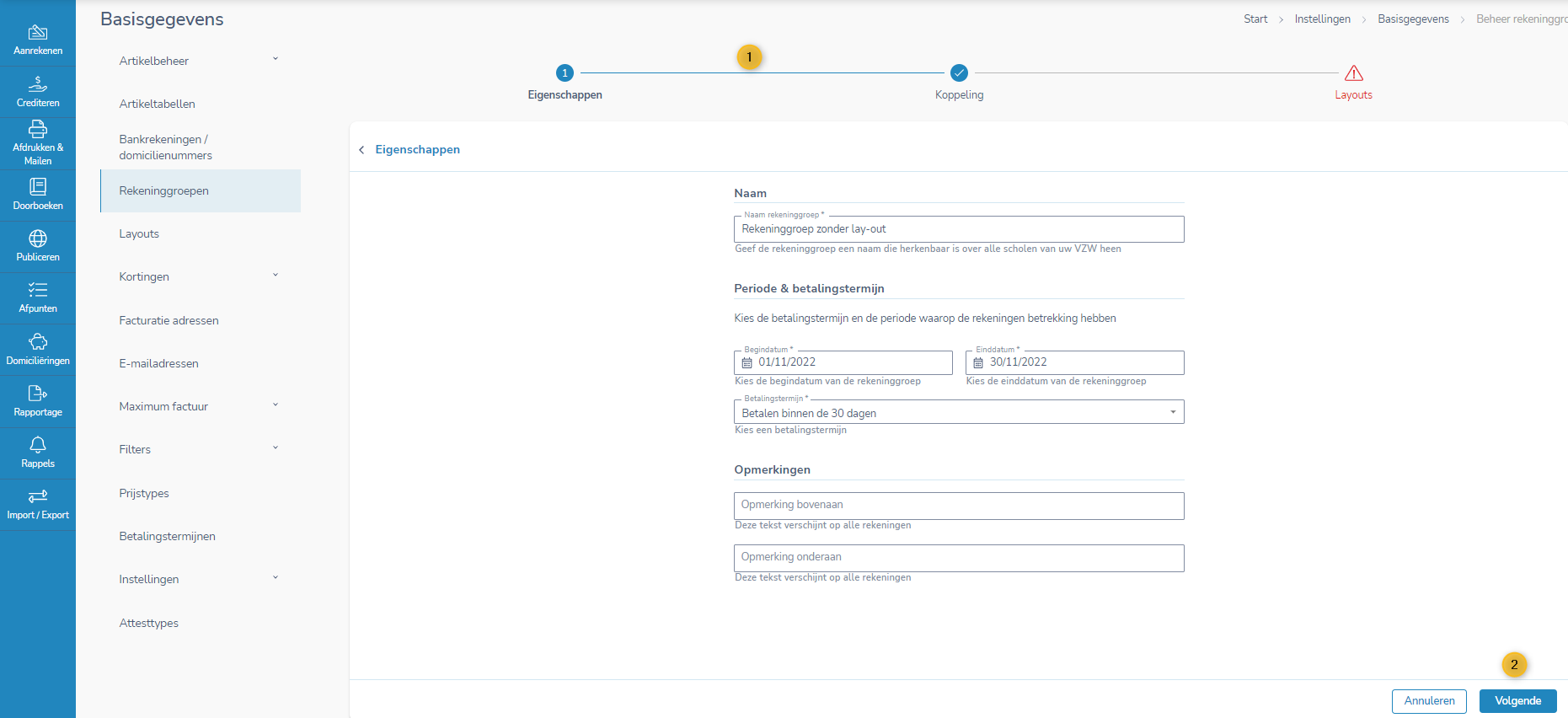Open the Rapportage section
The height and width of the screenshot is (718, 1568).
pos(38,401)
